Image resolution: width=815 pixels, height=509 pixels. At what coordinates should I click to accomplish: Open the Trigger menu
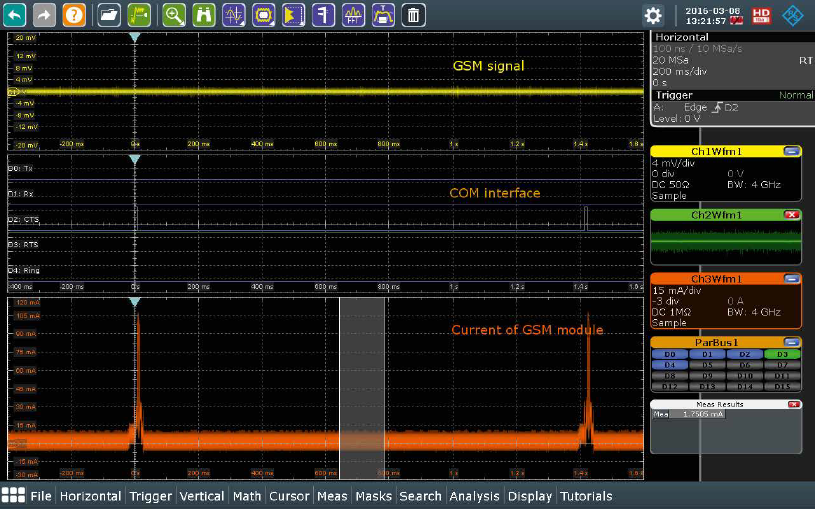[x=151, y=496]
